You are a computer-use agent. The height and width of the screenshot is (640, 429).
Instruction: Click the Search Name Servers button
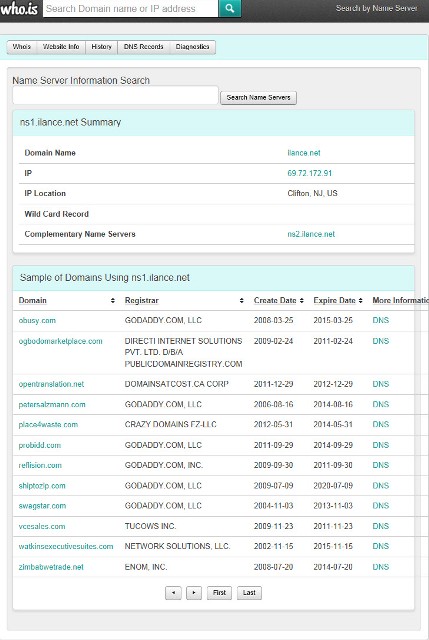[x=258, y=98]
